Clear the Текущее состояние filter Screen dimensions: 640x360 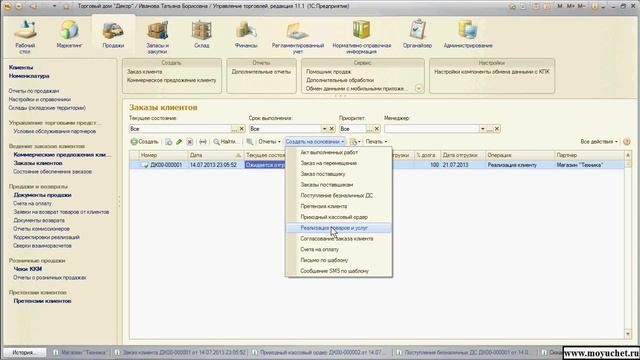(242, 129)
